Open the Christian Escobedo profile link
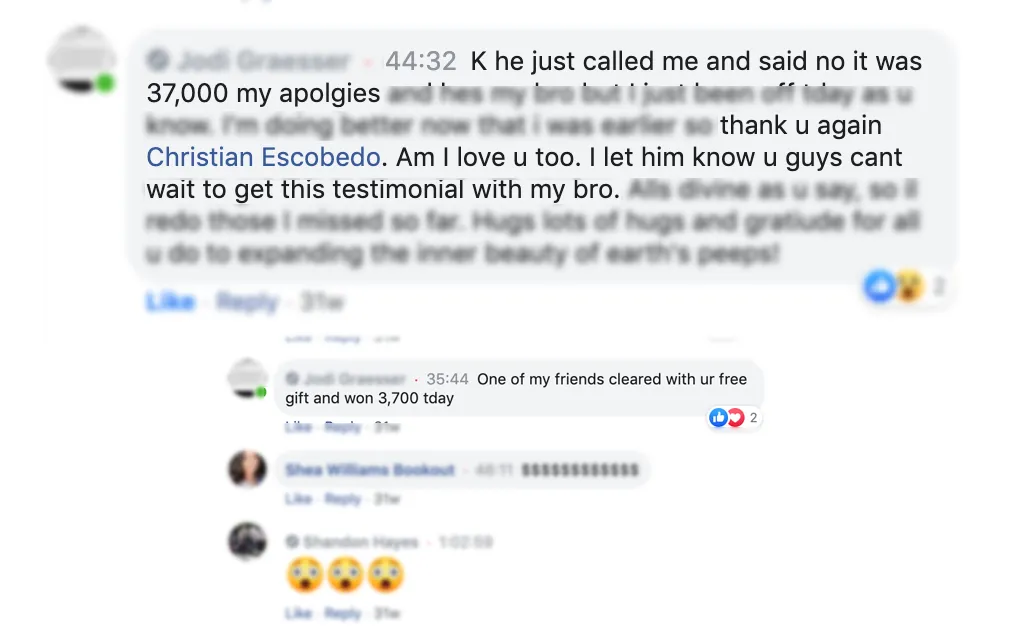The image size is (1022, 628). 263,158
